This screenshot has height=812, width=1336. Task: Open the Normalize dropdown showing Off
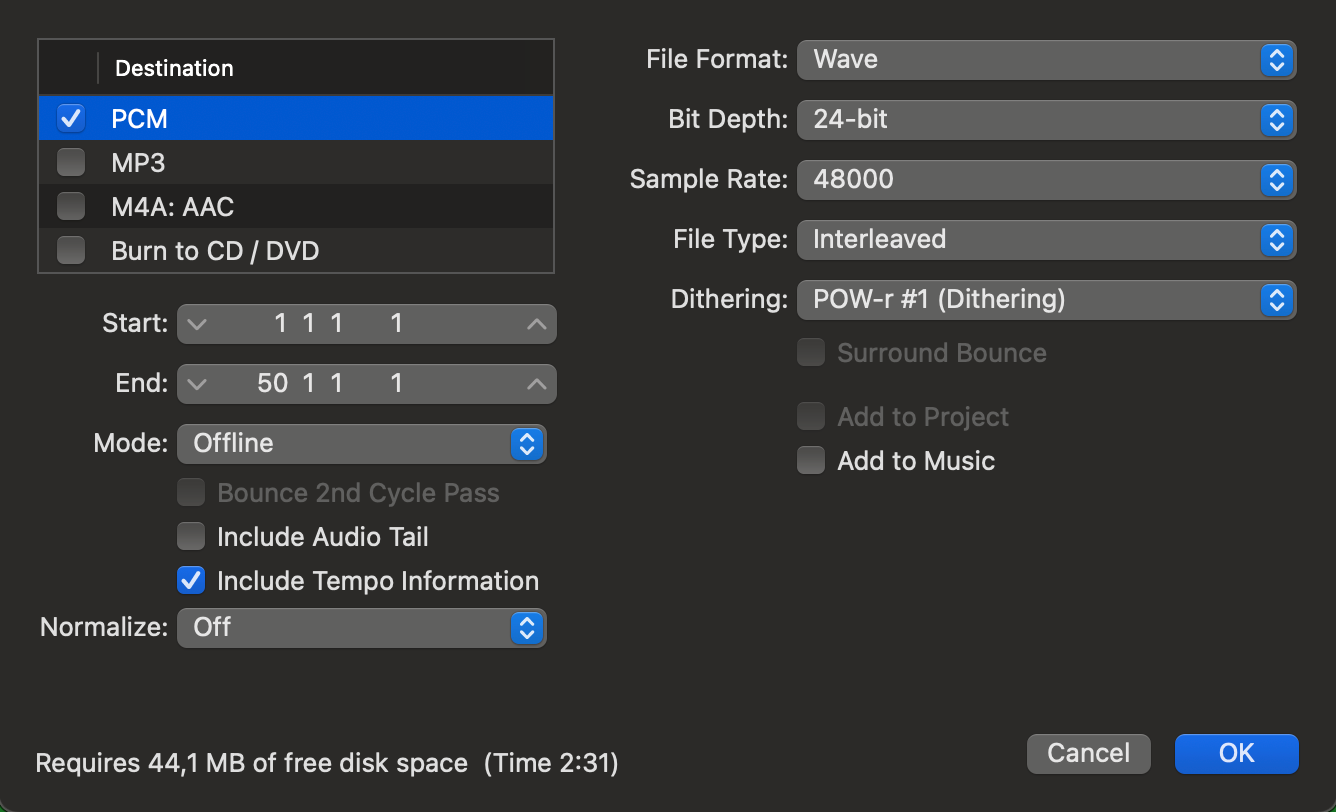[362, 628]
